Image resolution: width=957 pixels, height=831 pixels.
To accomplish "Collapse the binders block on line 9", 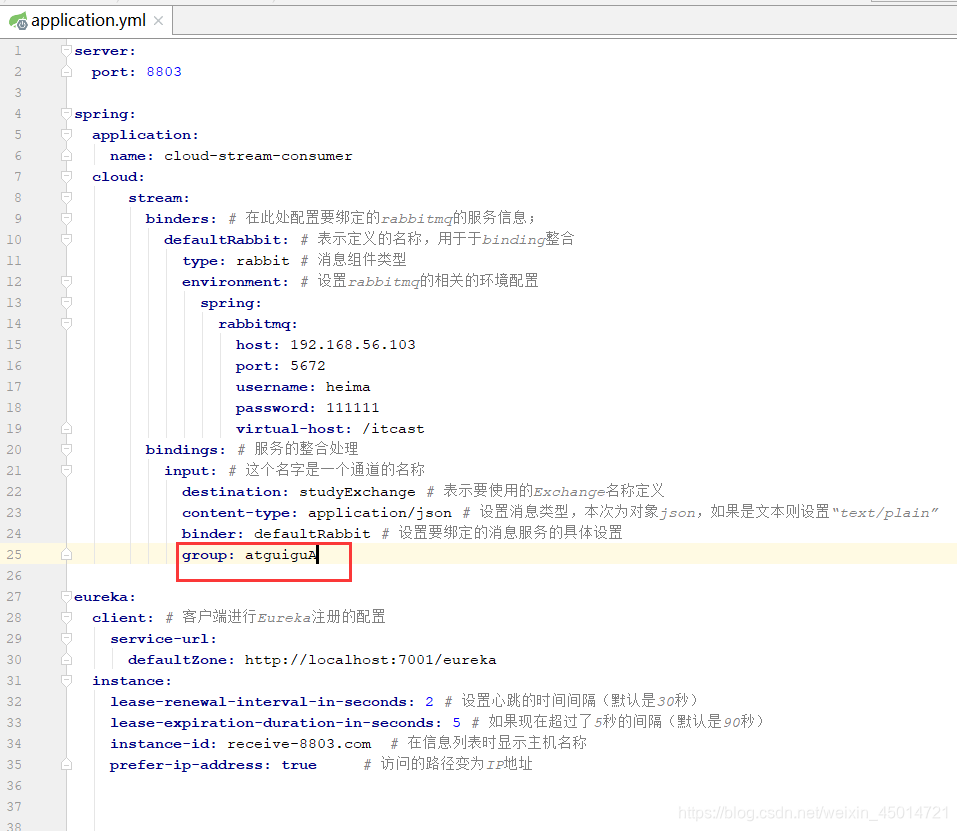I will pyautogui.click(x=67, y=218).
